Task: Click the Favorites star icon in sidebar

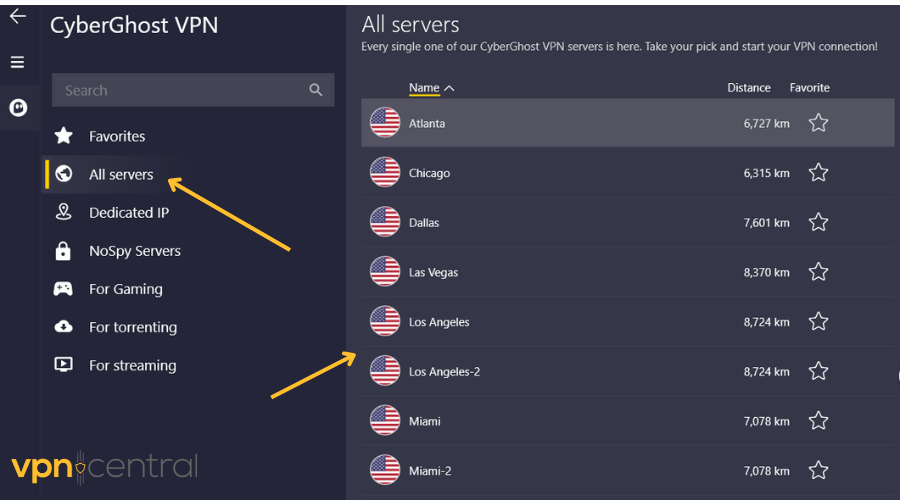Action: 64,135
